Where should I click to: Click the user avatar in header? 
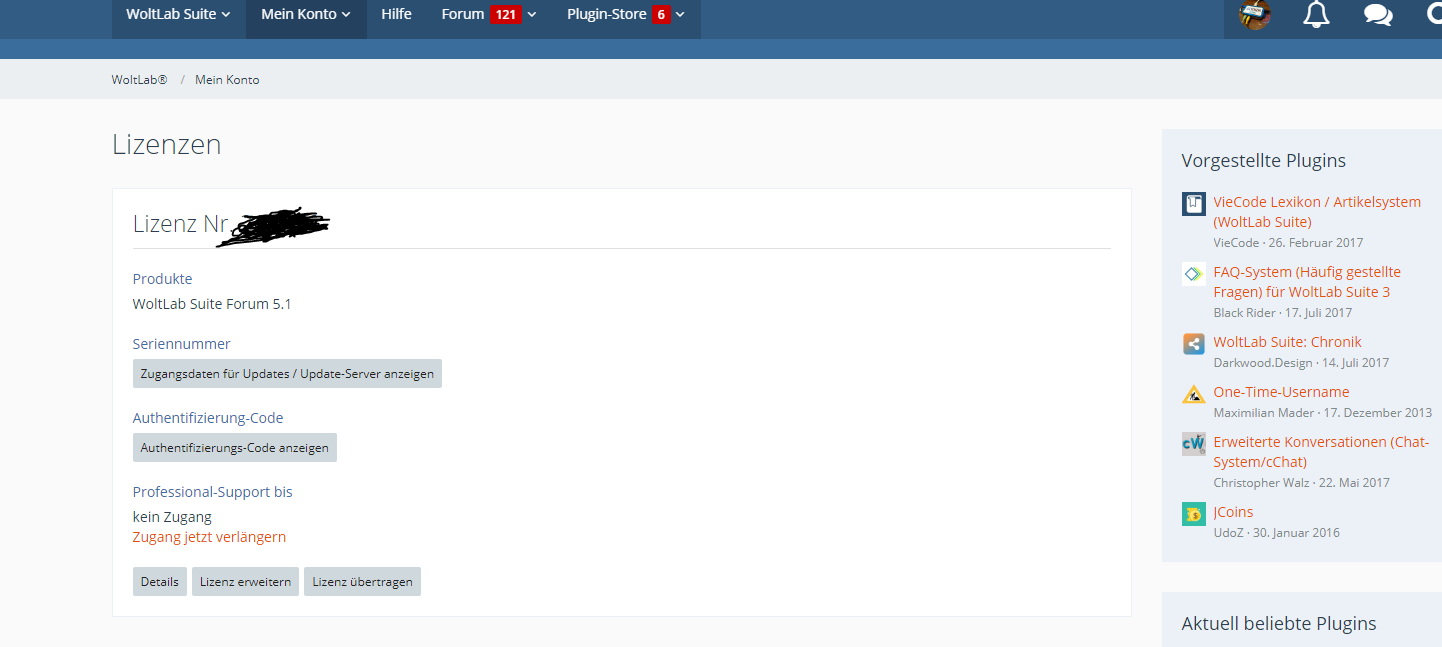[1255, 15]
